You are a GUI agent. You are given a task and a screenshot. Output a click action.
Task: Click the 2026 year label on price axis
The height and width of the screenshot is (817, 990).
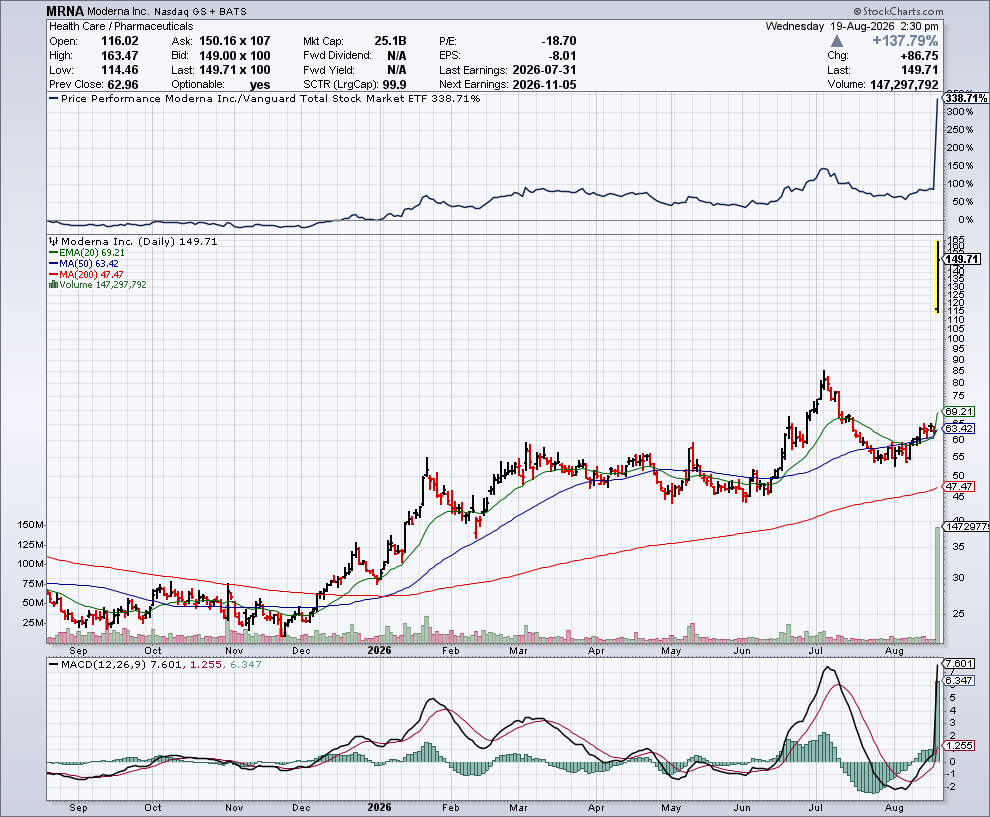[x=379, y=650]
